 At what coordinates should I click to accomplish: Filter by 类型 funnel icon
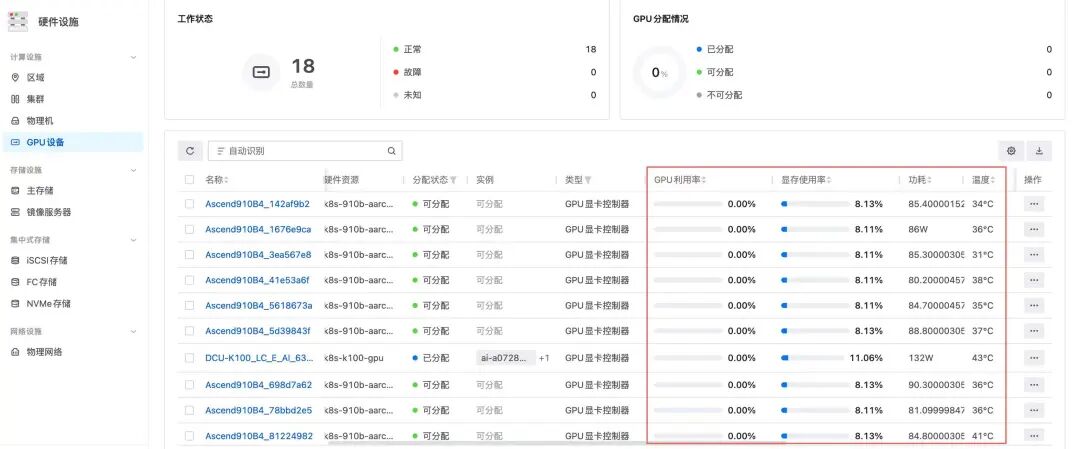click(588, 180)
